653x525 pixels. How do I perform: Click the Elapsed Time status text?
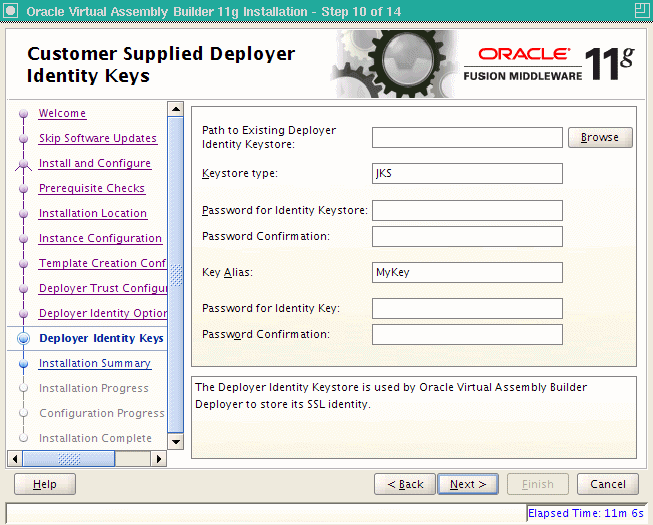[586, 513]
